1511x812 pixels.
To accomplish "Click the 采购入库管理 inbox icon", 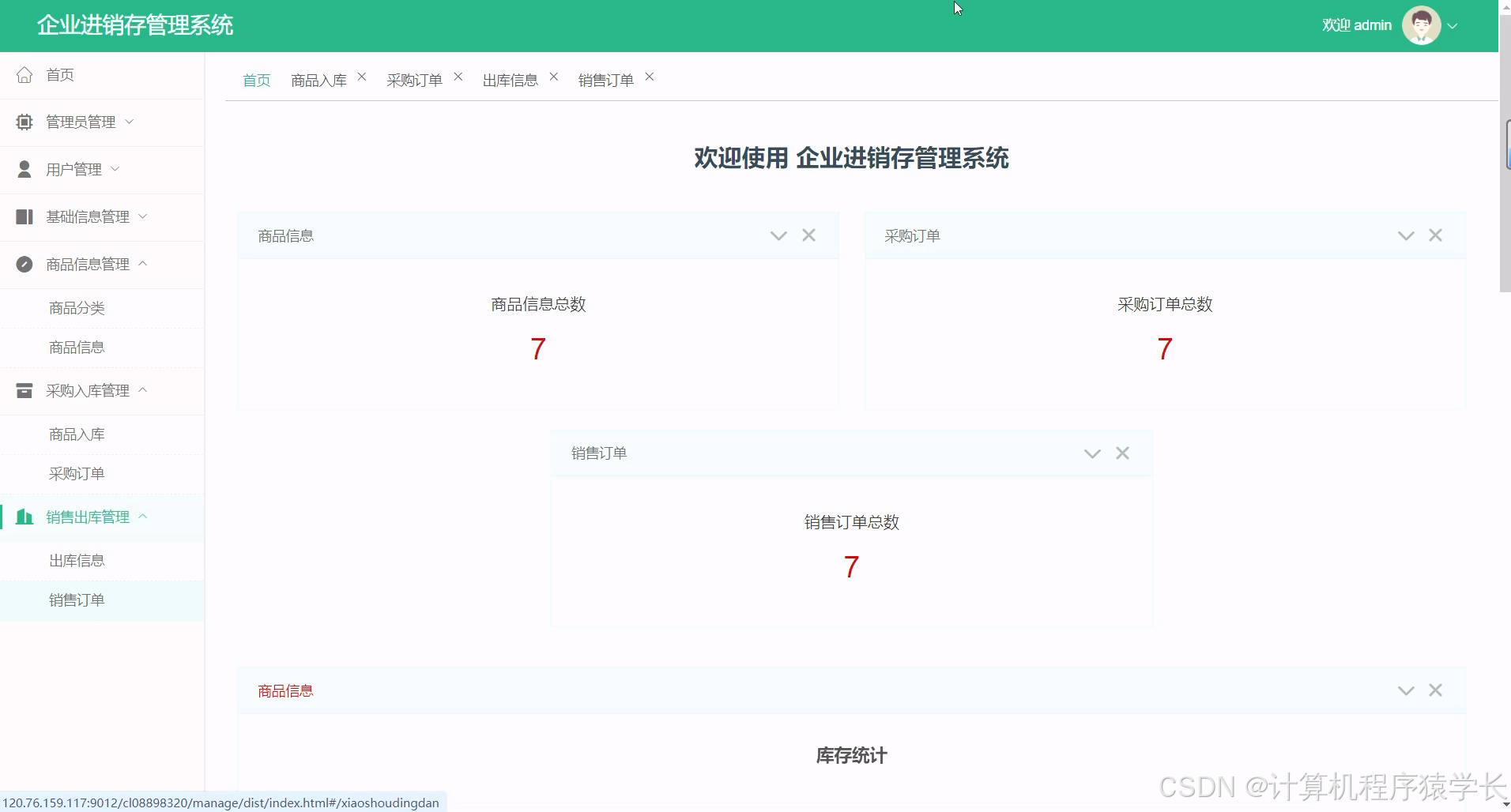I will [24, 390].
